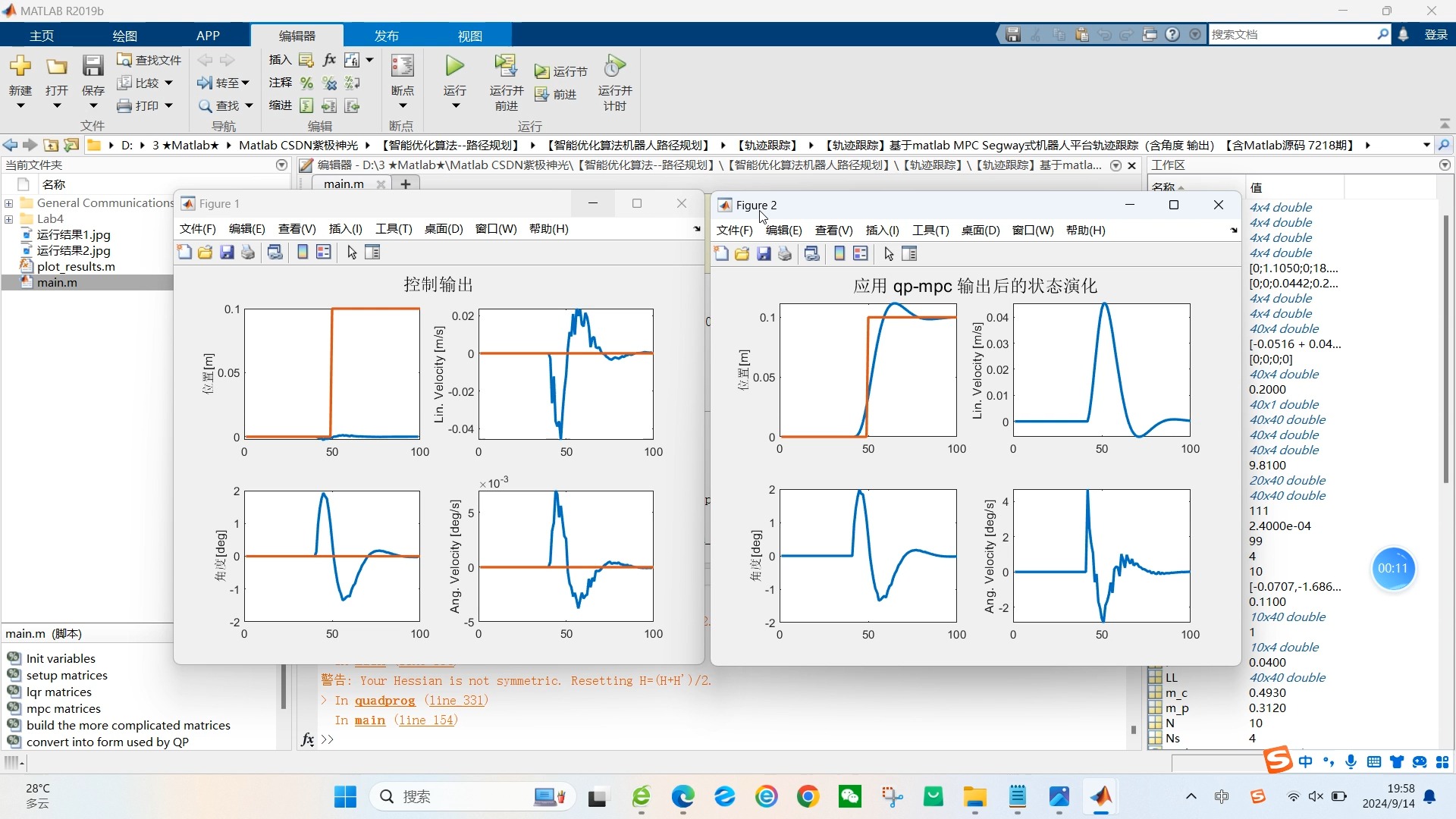Switch to the 绘图 ribbon tab

(x=124, y=36)
